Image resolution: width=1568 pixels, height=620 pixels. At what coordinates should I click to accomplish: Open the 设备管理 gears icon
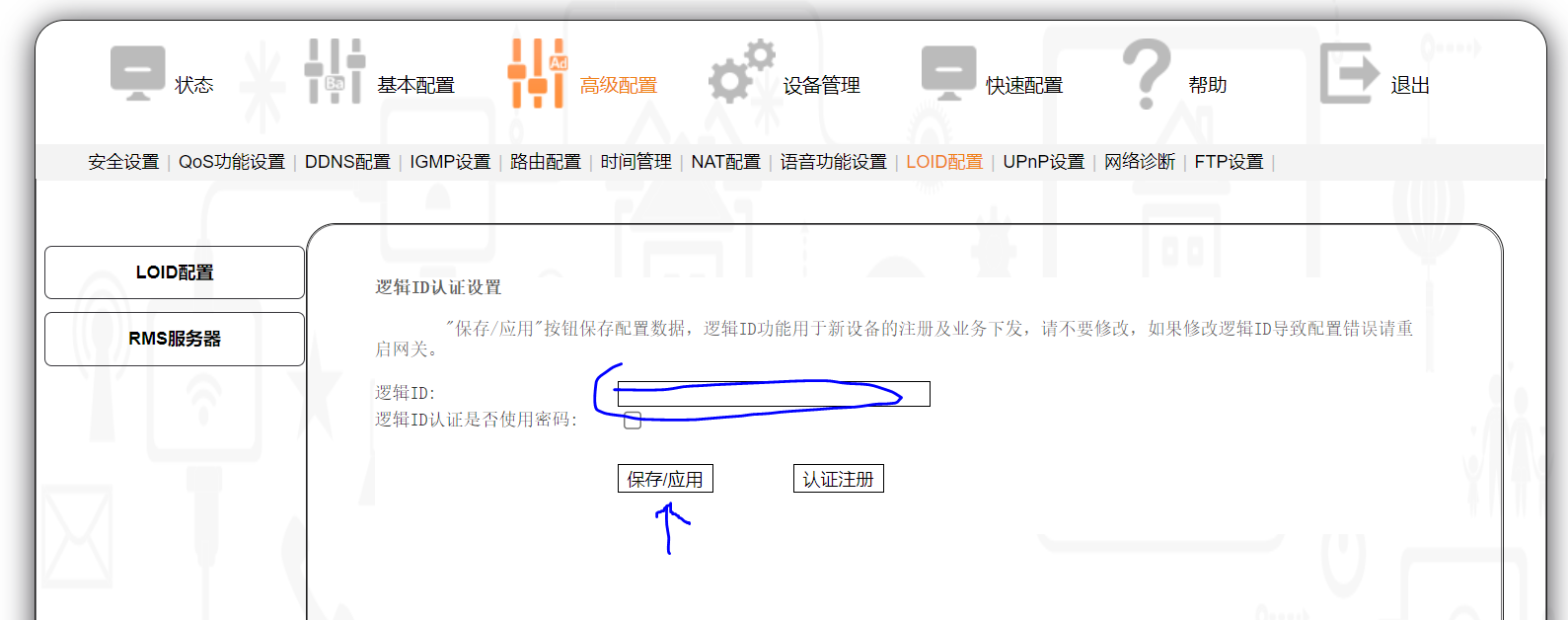click(x=741, y=72)
